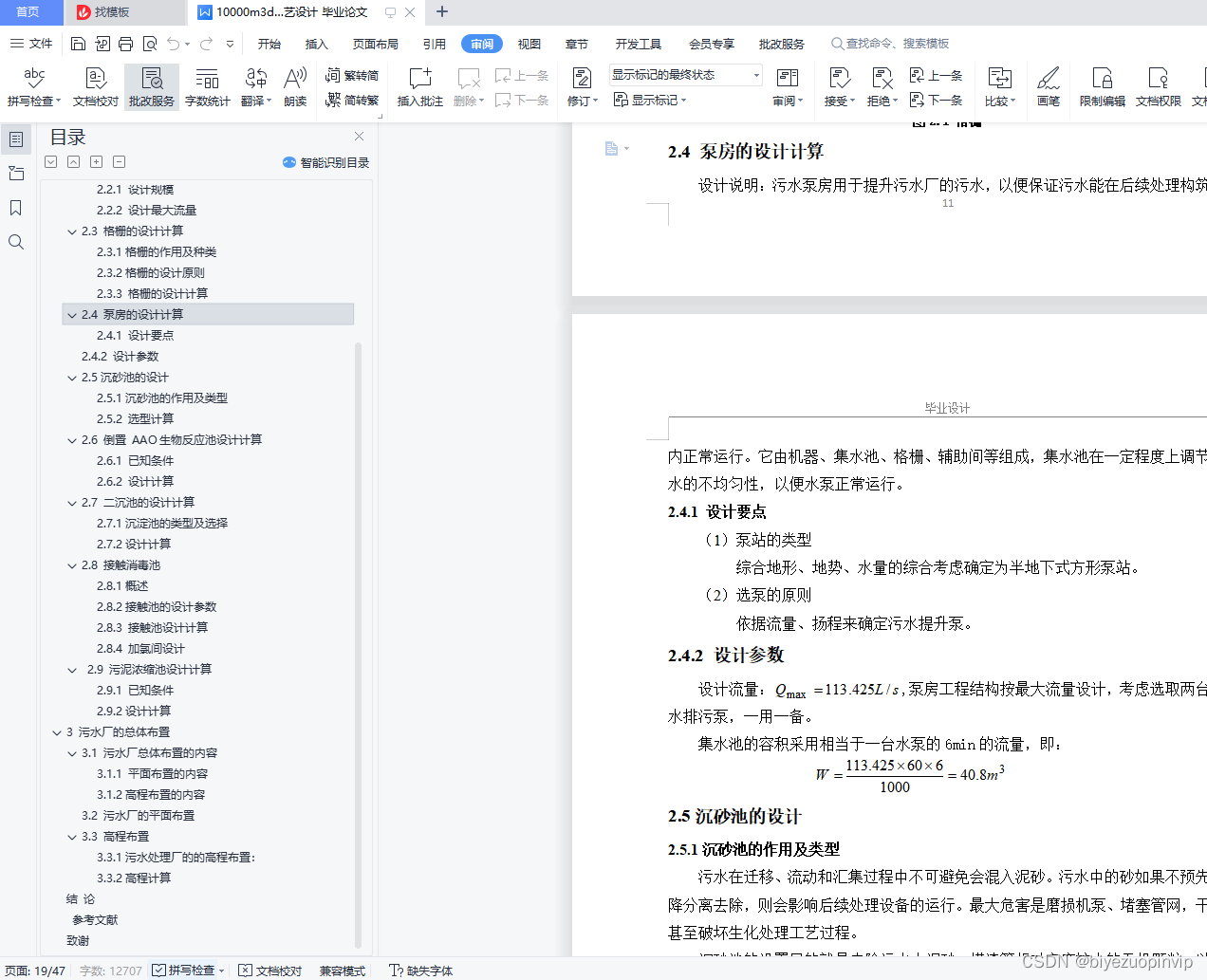Convert text with 简转繁
Viewport: 1207px width, 980px height.
pos(352,100)
